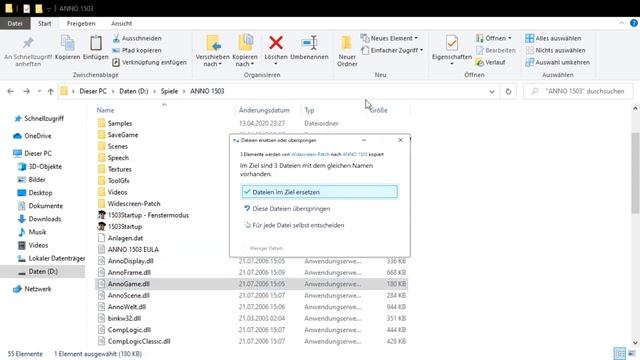Click Pfad kopieren in ribbon
The height and width of the screenshot is (360, 640).
click(x=137, y=50)
